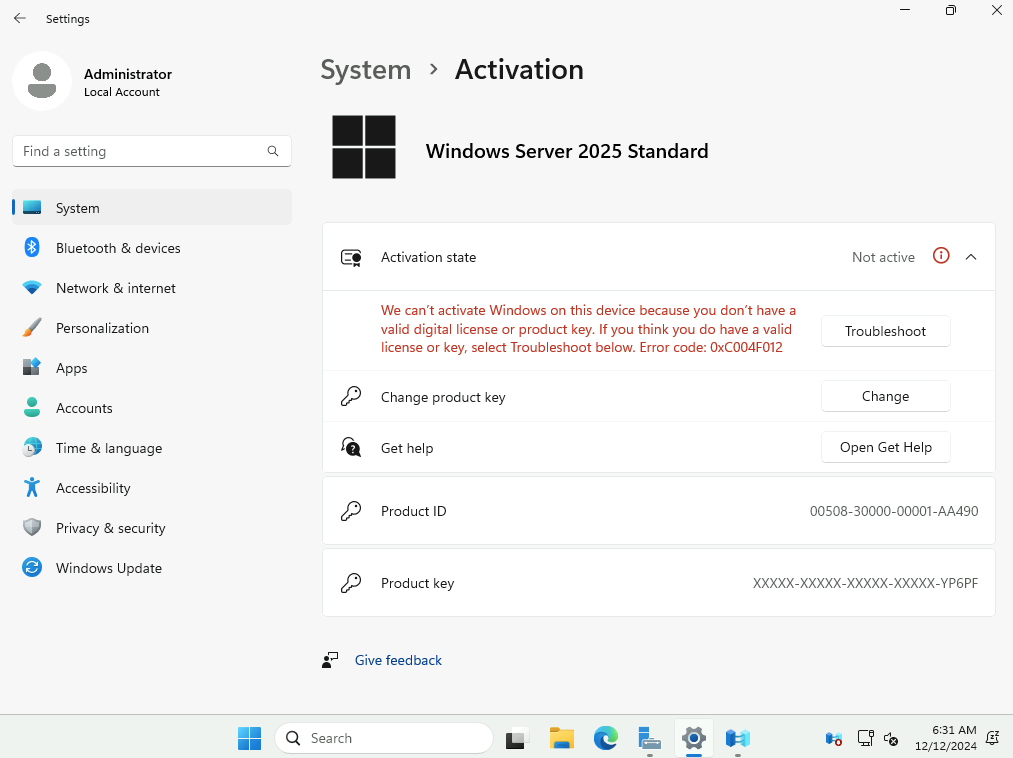Click the Troubleshoot button
1013x758 pixels.
tap(885, 331)
